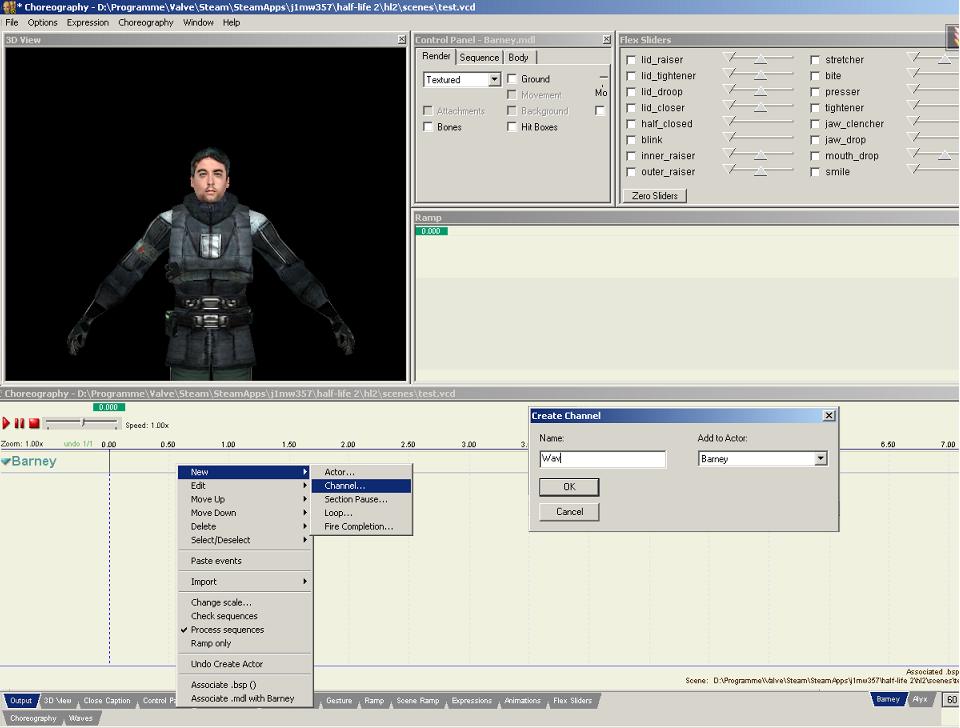
Task: Toggle the Bones checkbox
Action: tap(428, 127)
